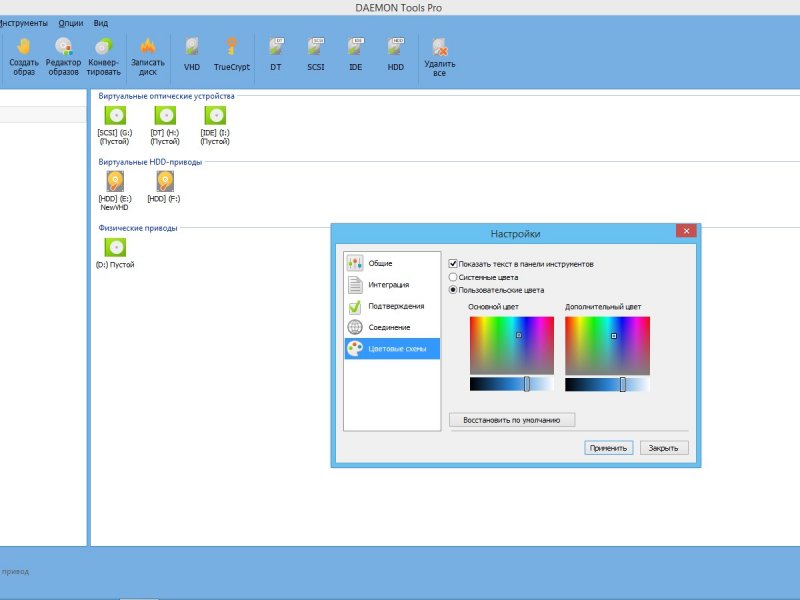Viewport: 800px width, 600px height.
Task: Add a DT virtual drive
Action: [x=276, y=54]
